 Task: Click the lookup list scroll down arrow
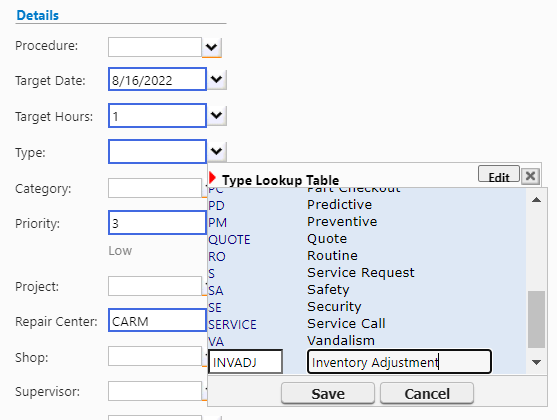[536, 362]
